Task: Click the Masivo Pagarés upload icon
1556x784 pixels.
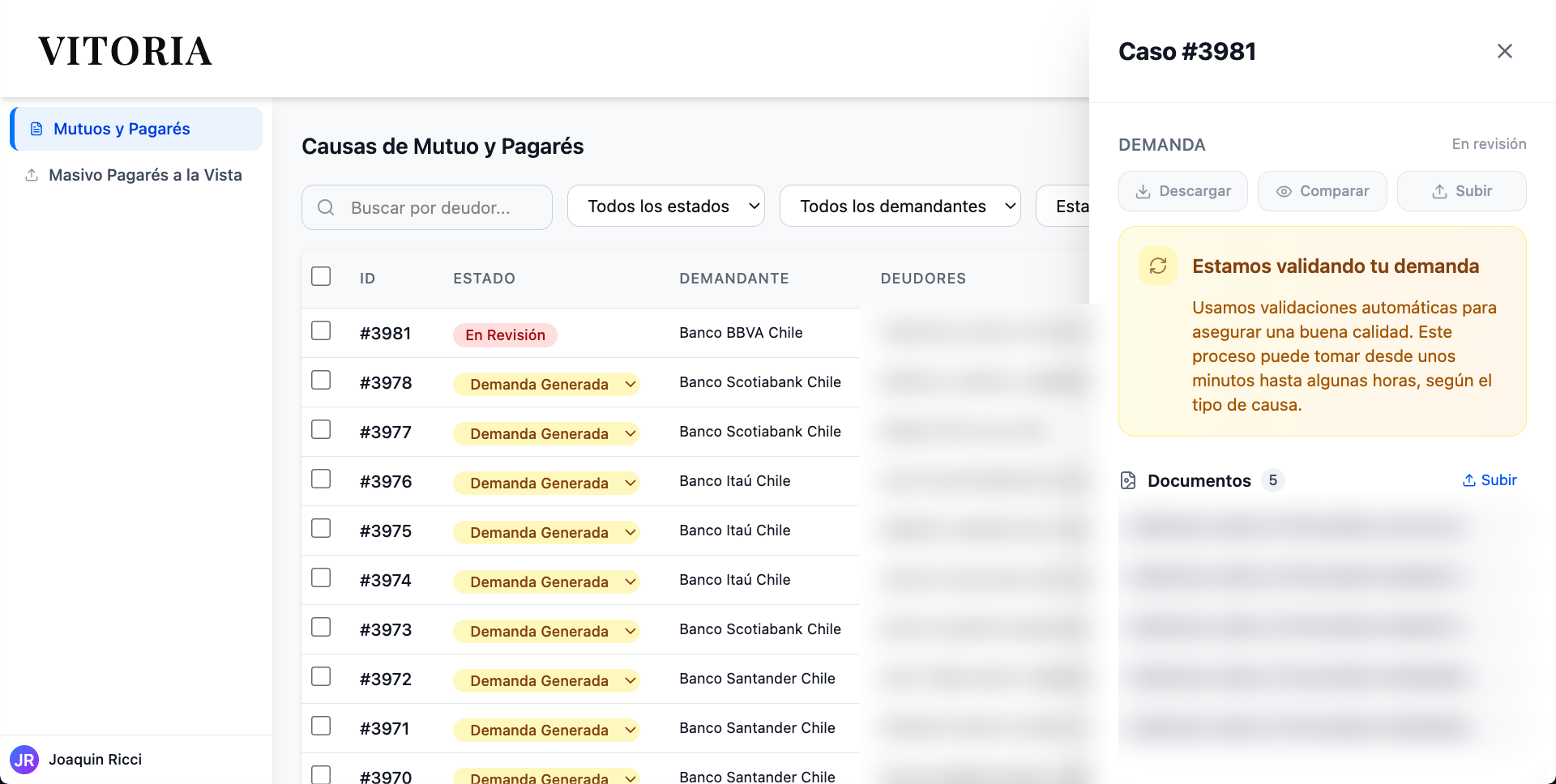Action: [32, 175]
